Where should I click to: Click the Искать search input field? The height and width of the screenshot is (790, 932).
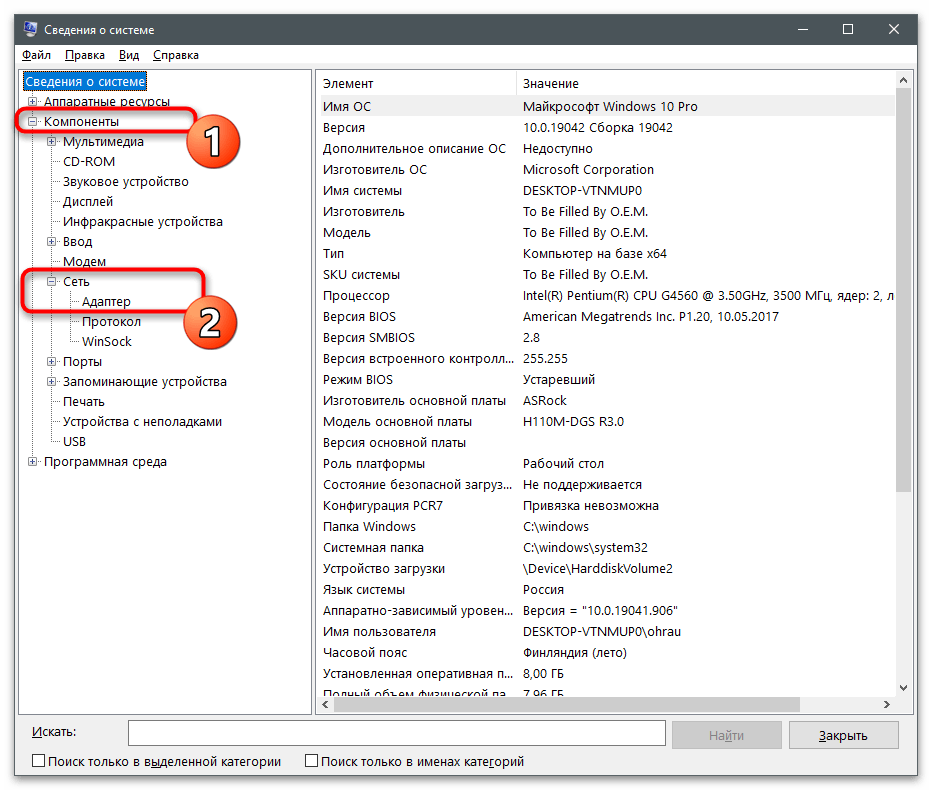[396, 734]
